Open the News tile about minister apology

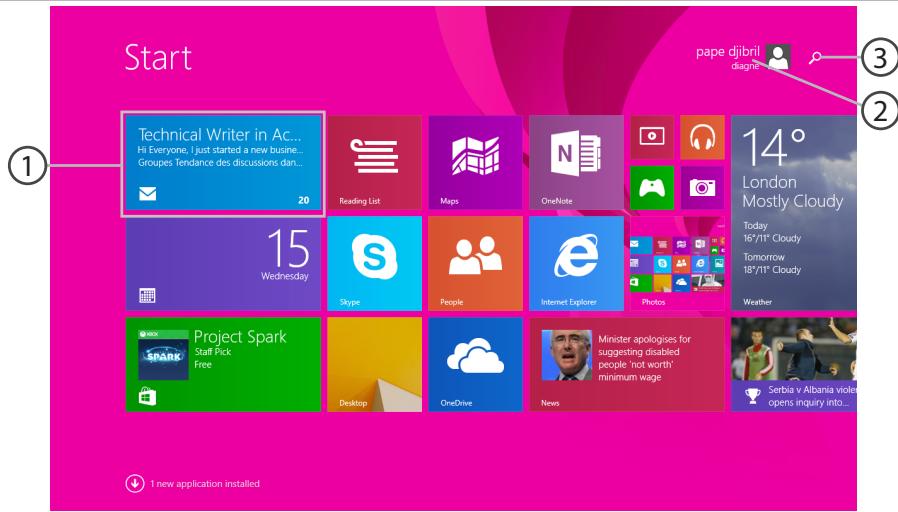coord(627,365)
